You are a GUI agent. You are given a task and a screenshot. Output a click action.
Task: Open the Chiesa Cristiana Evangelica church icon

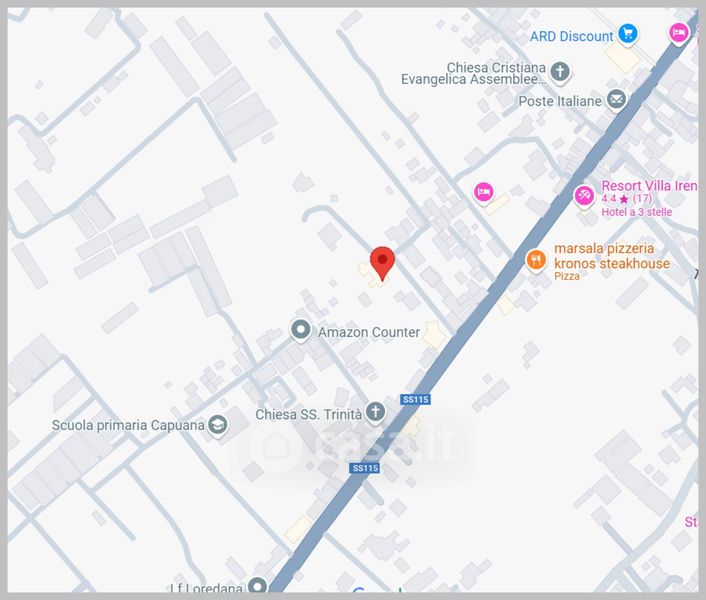[x=560, y=71]
